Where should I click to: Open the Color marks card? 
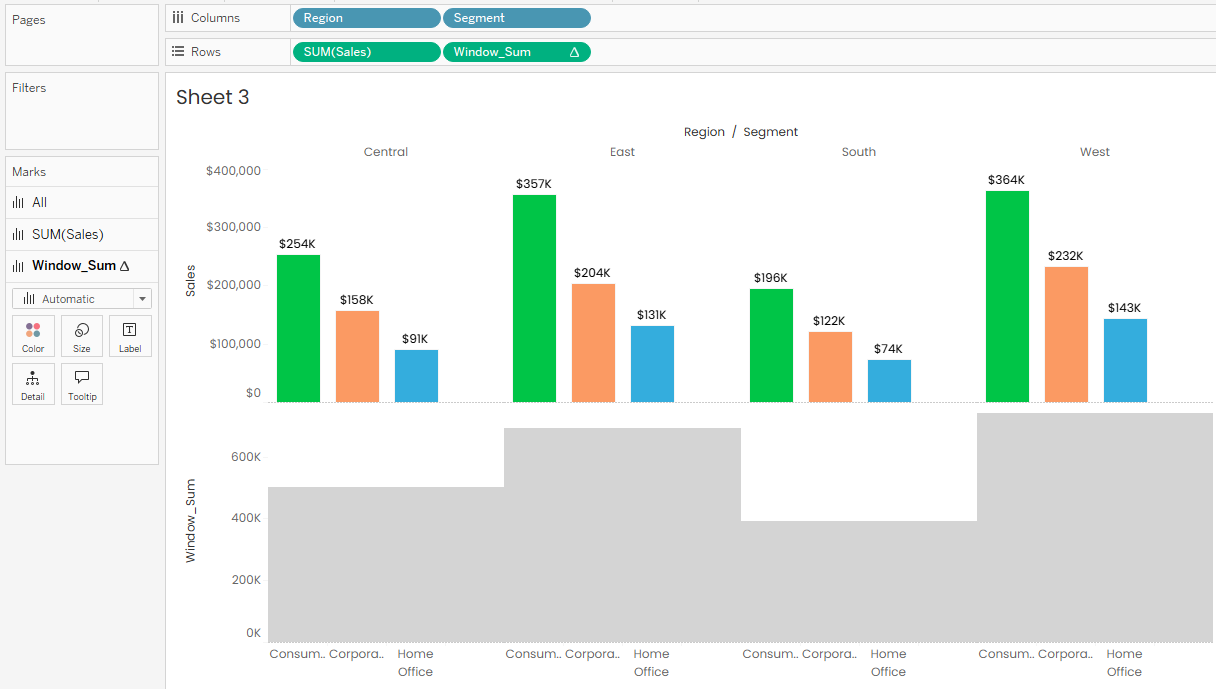[33, 336]
